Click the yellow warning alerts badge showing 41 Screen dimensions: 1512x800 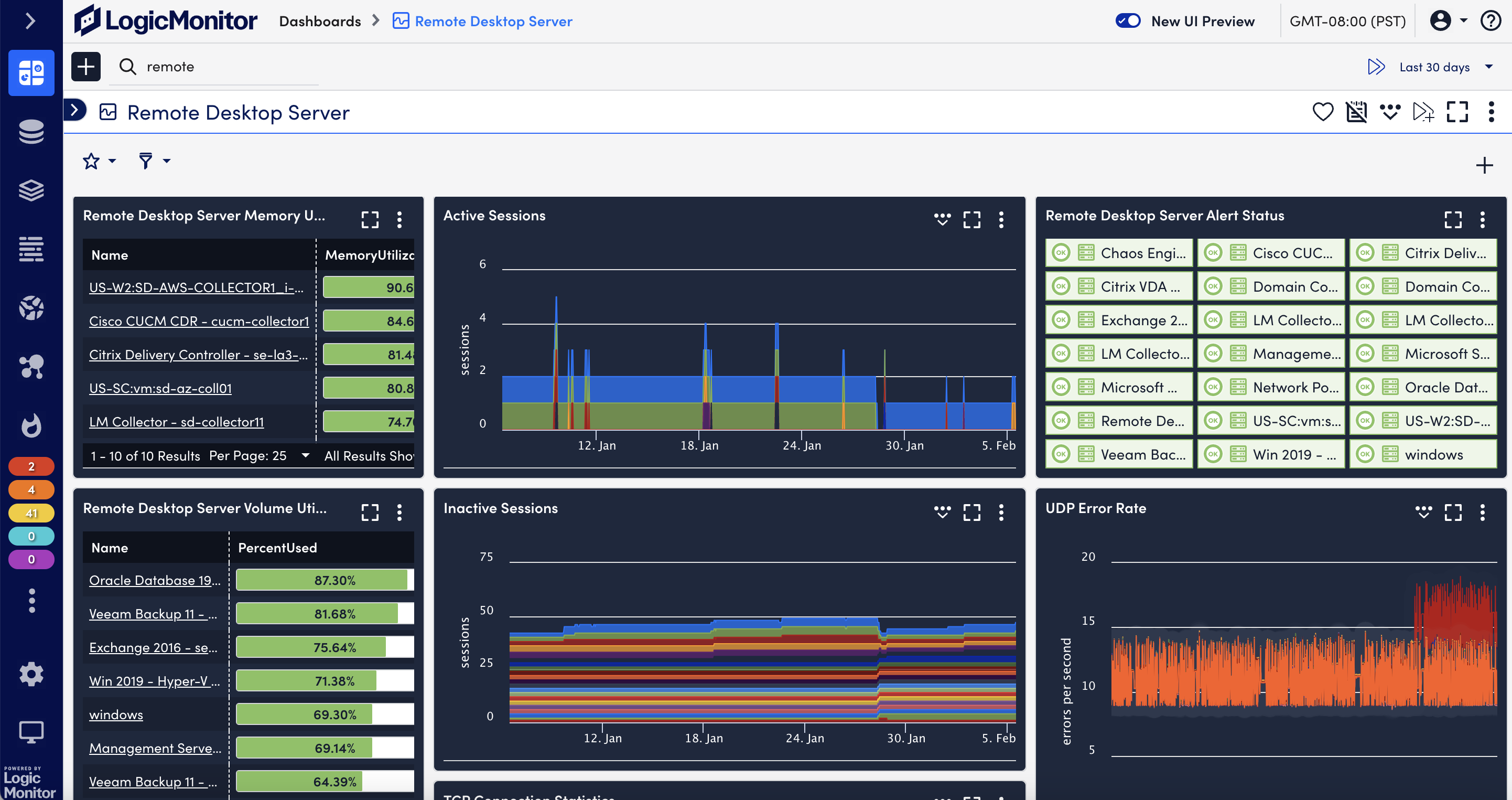pyautogui.click(x=31, y=513)
